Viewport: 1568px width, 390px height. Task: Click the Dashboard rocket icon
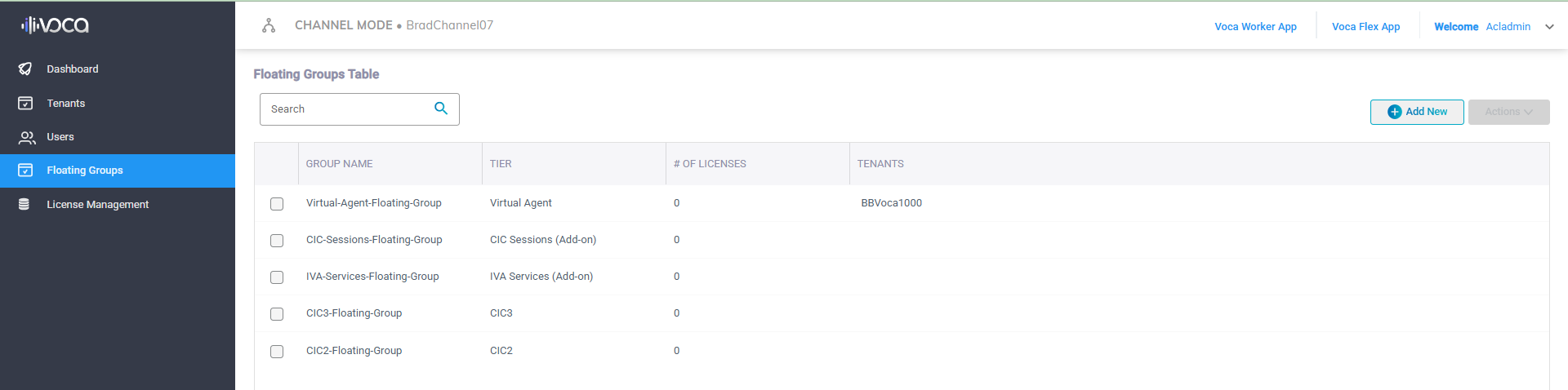pos(25,69)
